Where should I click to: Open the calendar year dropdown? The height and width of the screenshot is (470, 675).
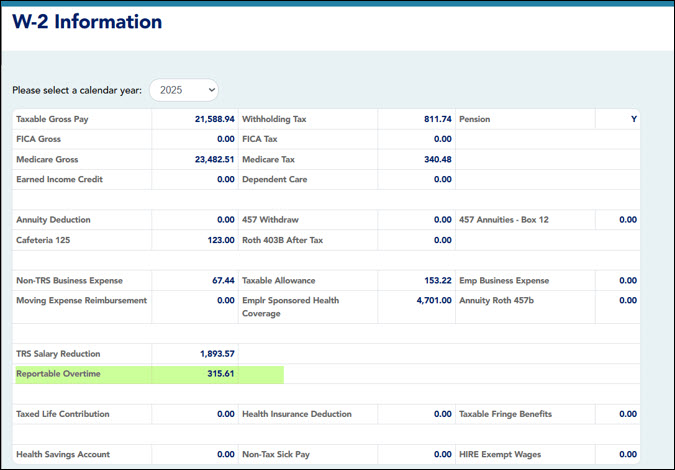coord(184,90)
